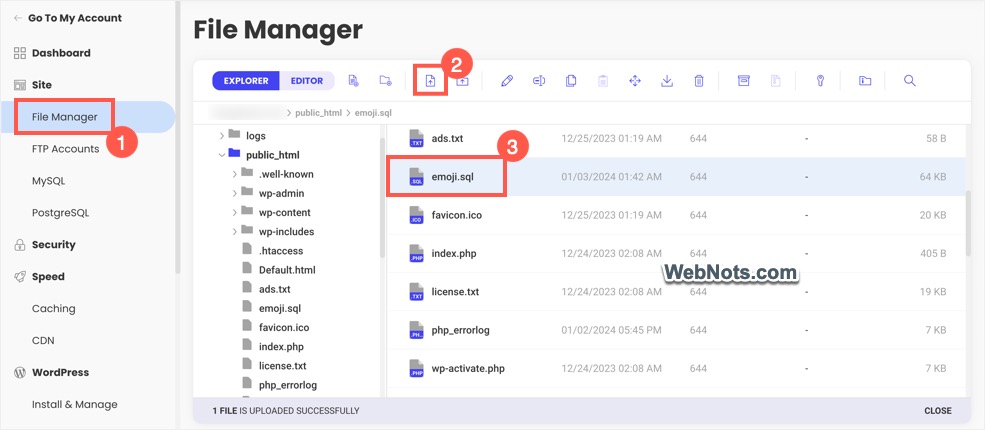Click the Paste clipboard toolbar icon
The image size is (985, 430).
point(603,80)
